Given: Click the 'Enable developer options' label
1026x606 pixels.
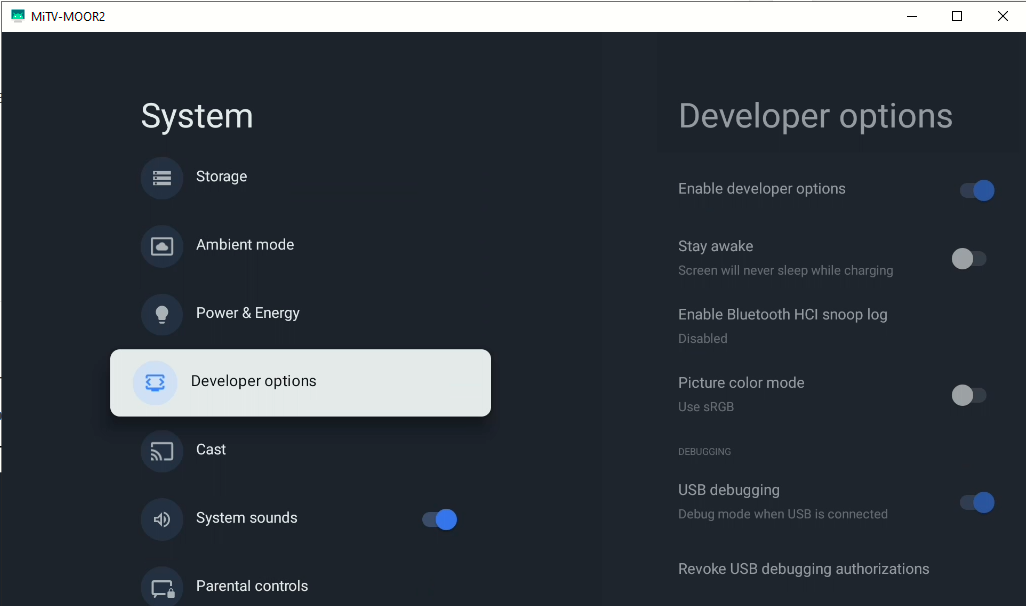Looking at the screenshot, I should (762, 189).
